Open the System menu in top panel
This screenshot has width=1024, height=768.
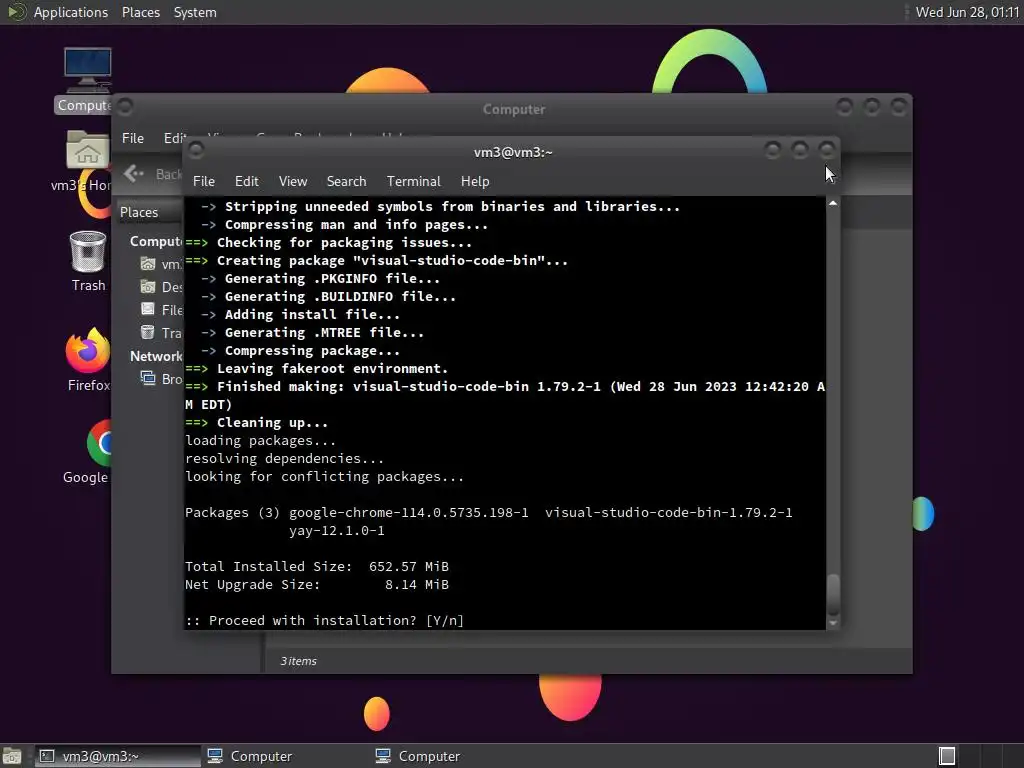pos(195,12)
